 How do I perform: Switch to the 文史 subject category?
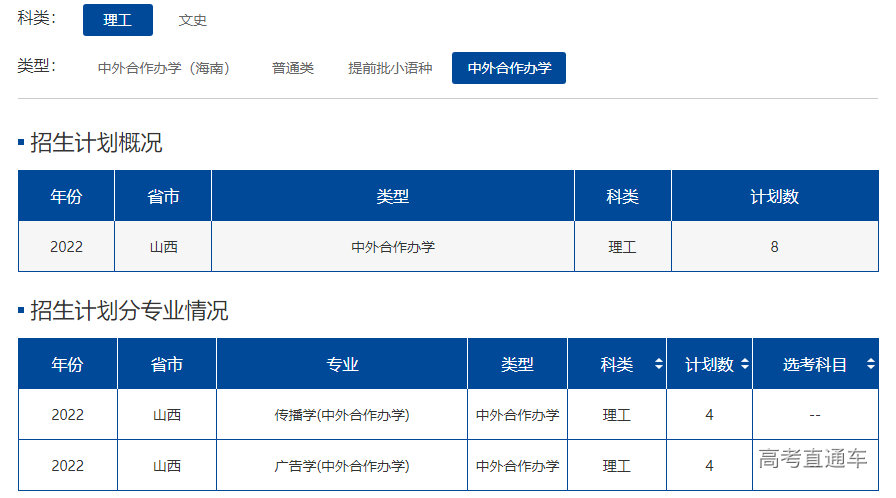coord(193,20)
